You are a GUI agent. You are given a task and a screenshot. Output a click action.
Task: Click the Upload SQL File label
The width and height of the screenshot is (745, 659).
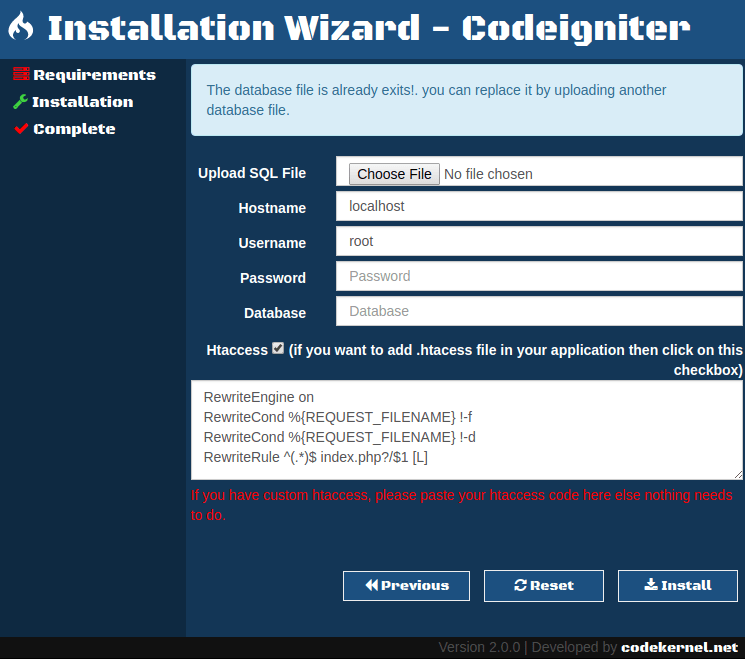click(252, 173)
